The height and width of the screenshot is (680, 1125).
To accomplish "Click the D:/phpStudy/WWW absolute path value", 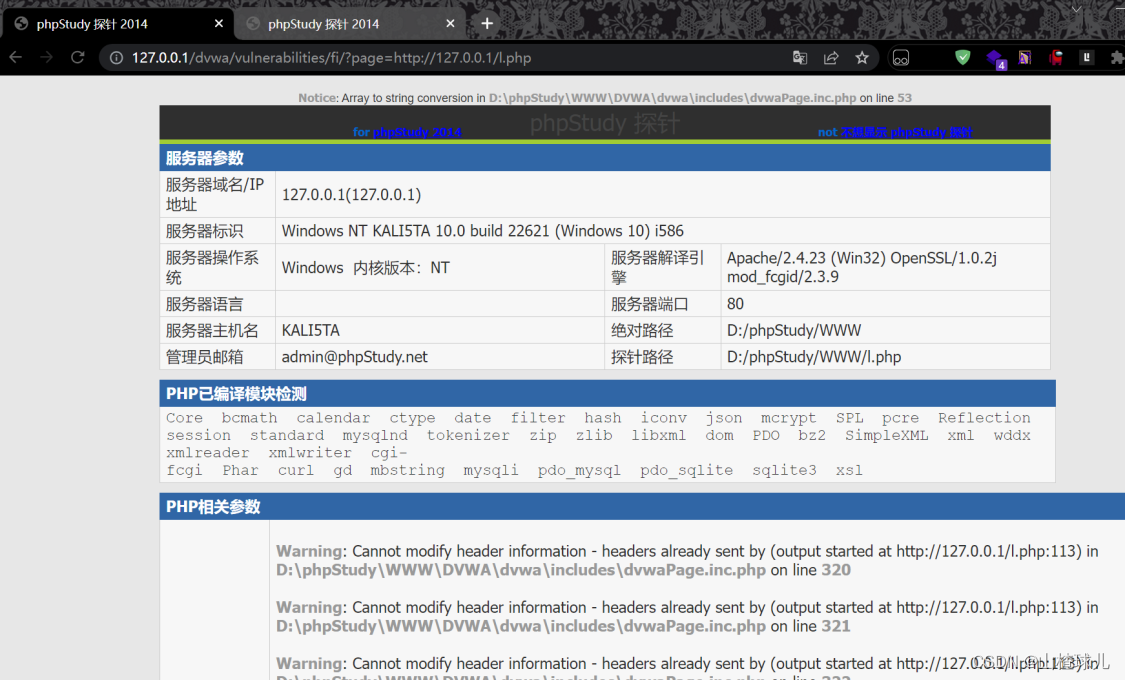I will click(794, 331).
